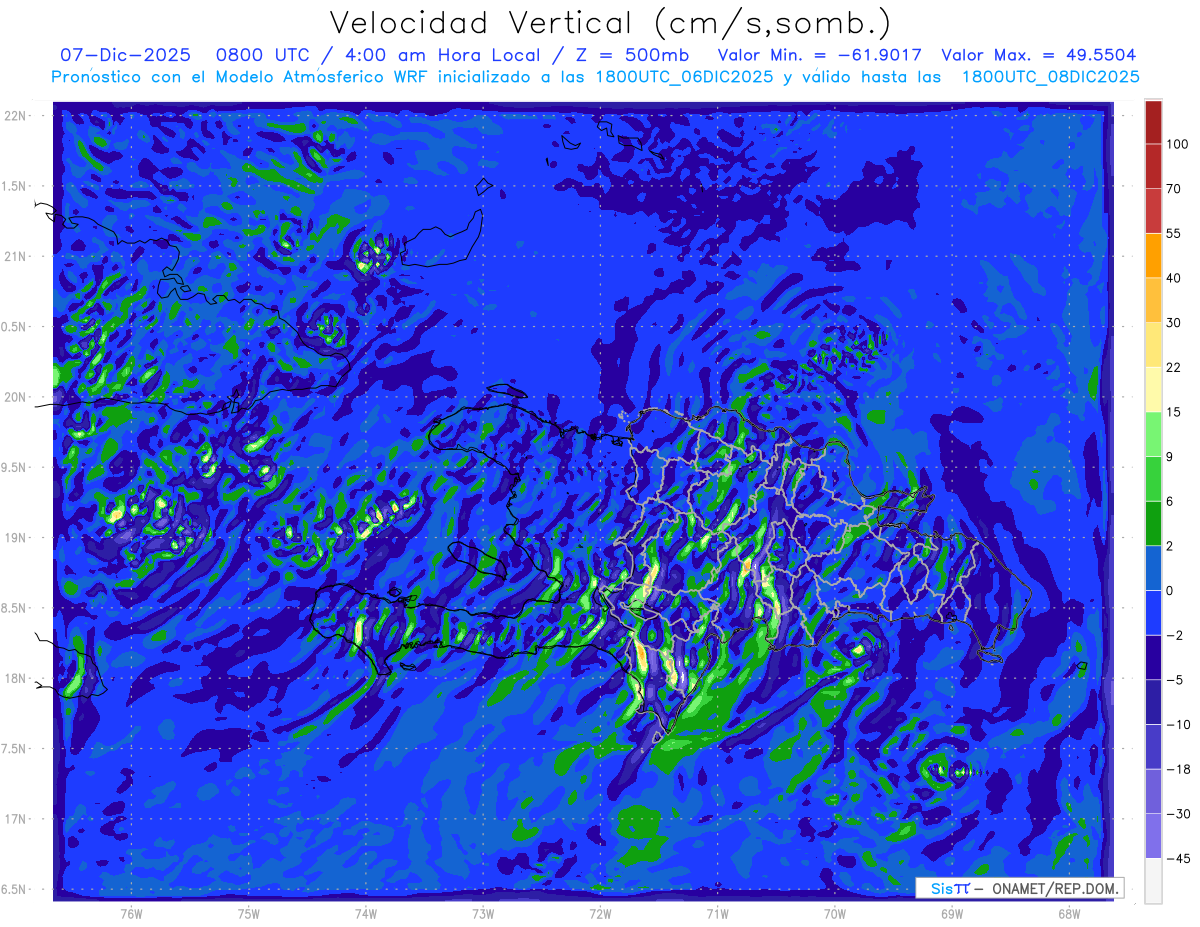Click latitude axis label "19N"
Image resolution: width=1200 pixels, height=927 pixels.
[17, 538]
